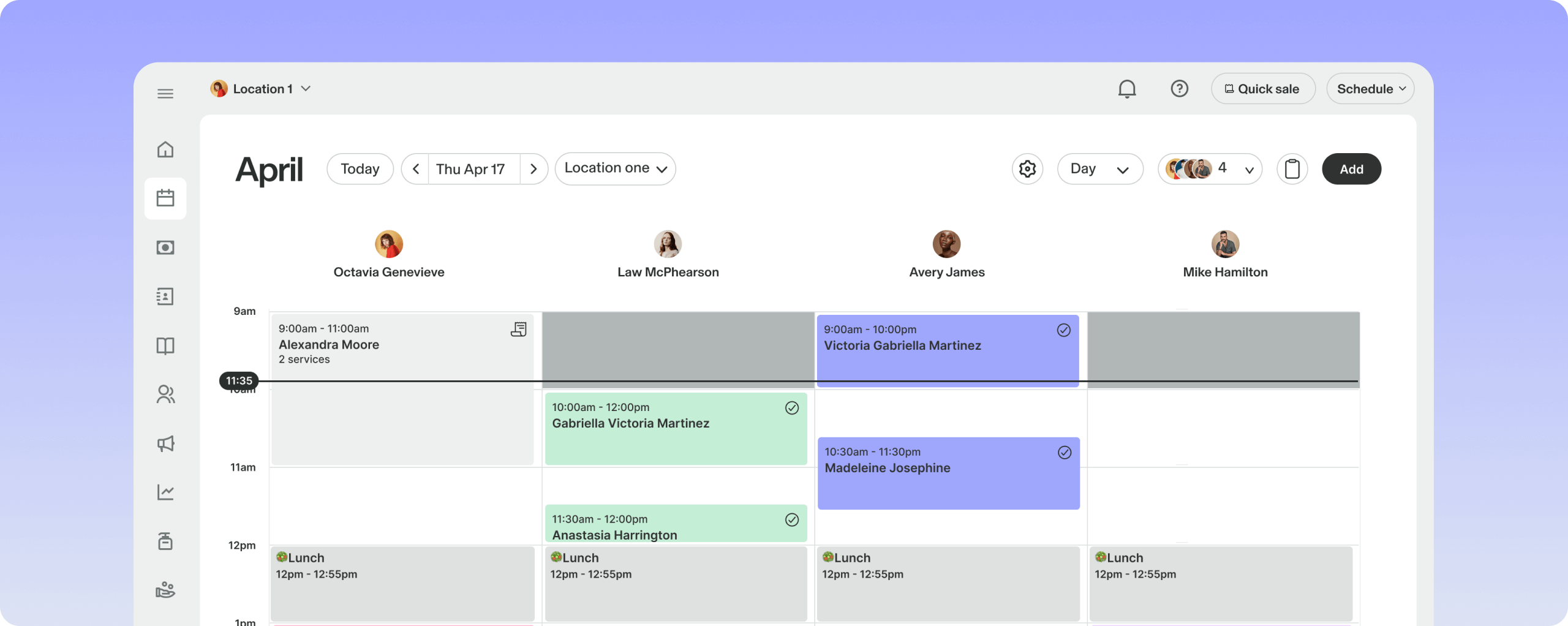Open the hamburger menu
The height and width of the screenshot is (626, 1568).
point(165,94)
